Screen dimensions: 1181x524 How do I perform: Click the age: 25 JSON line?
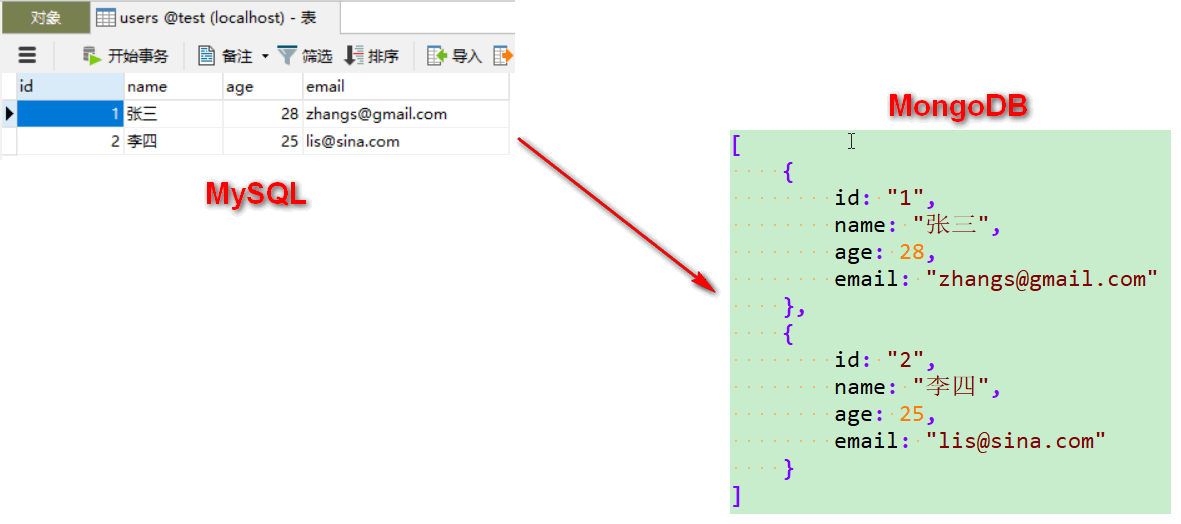tap(885, 414)
